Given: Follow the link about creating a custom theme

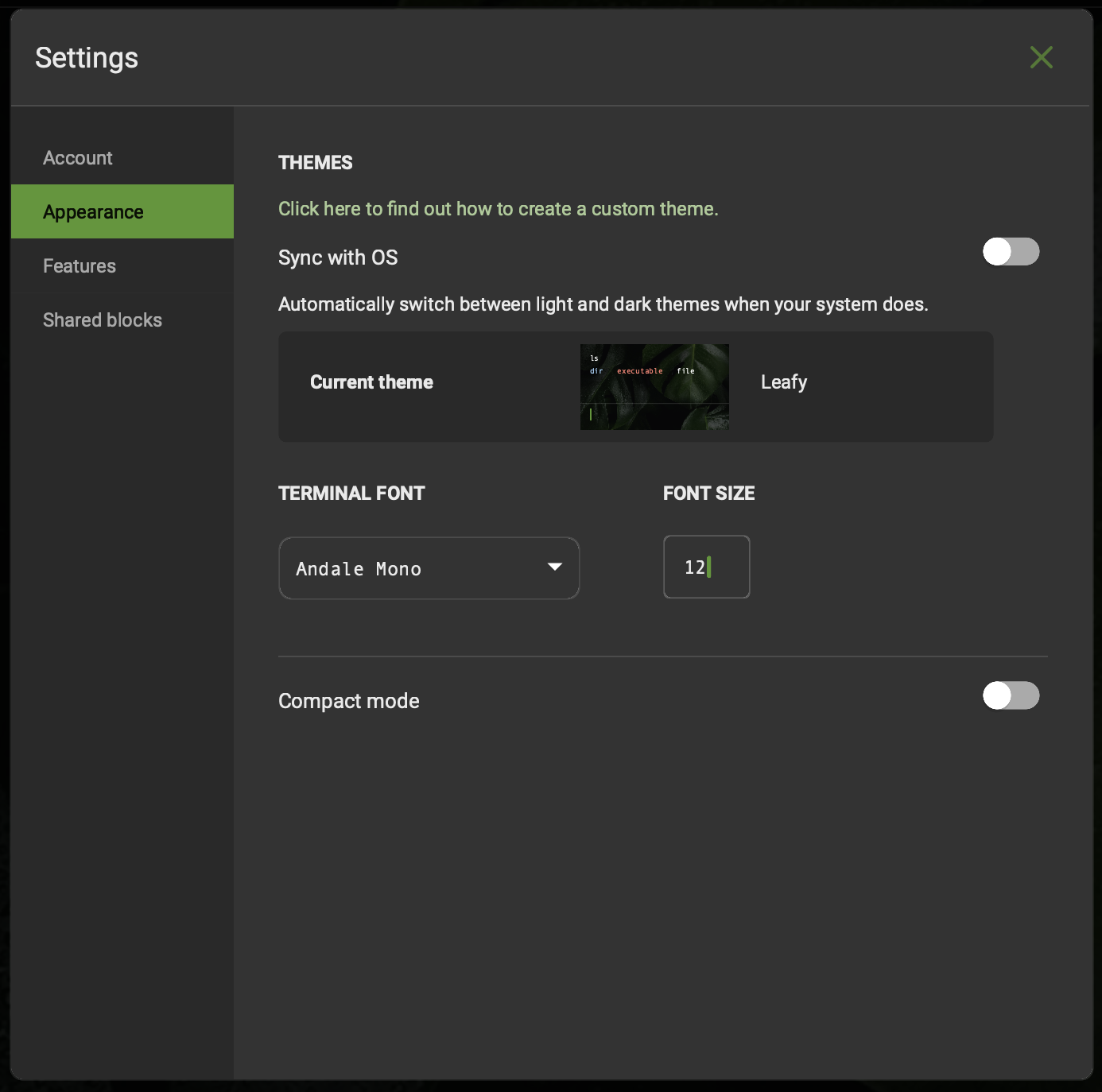Looking at the screenshot, I should tap(498, 209).
